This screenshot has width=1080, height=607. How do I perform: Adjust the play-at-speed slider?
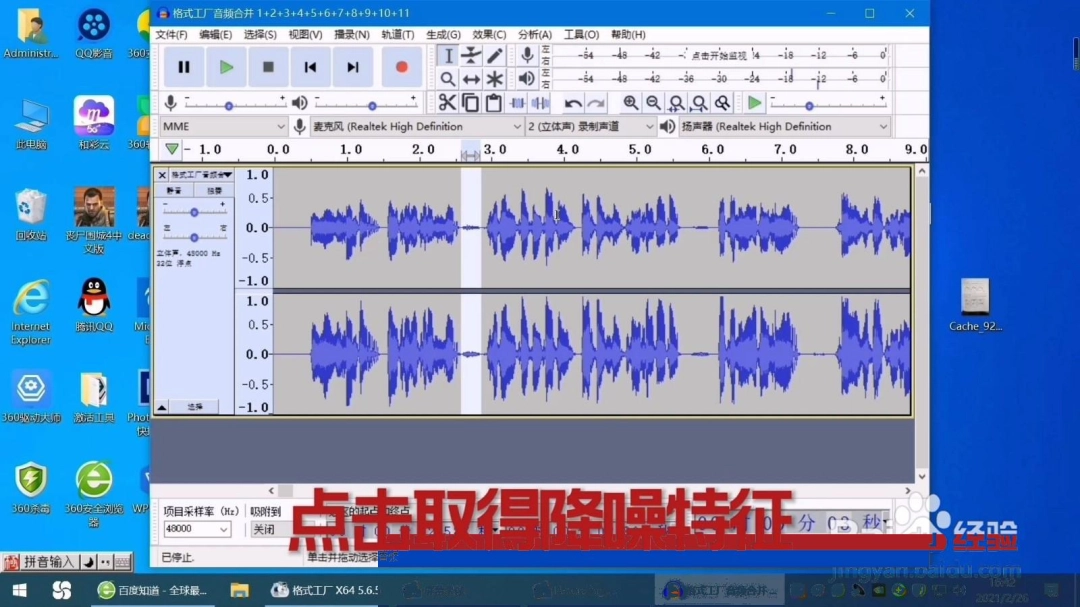click(827, 105)
